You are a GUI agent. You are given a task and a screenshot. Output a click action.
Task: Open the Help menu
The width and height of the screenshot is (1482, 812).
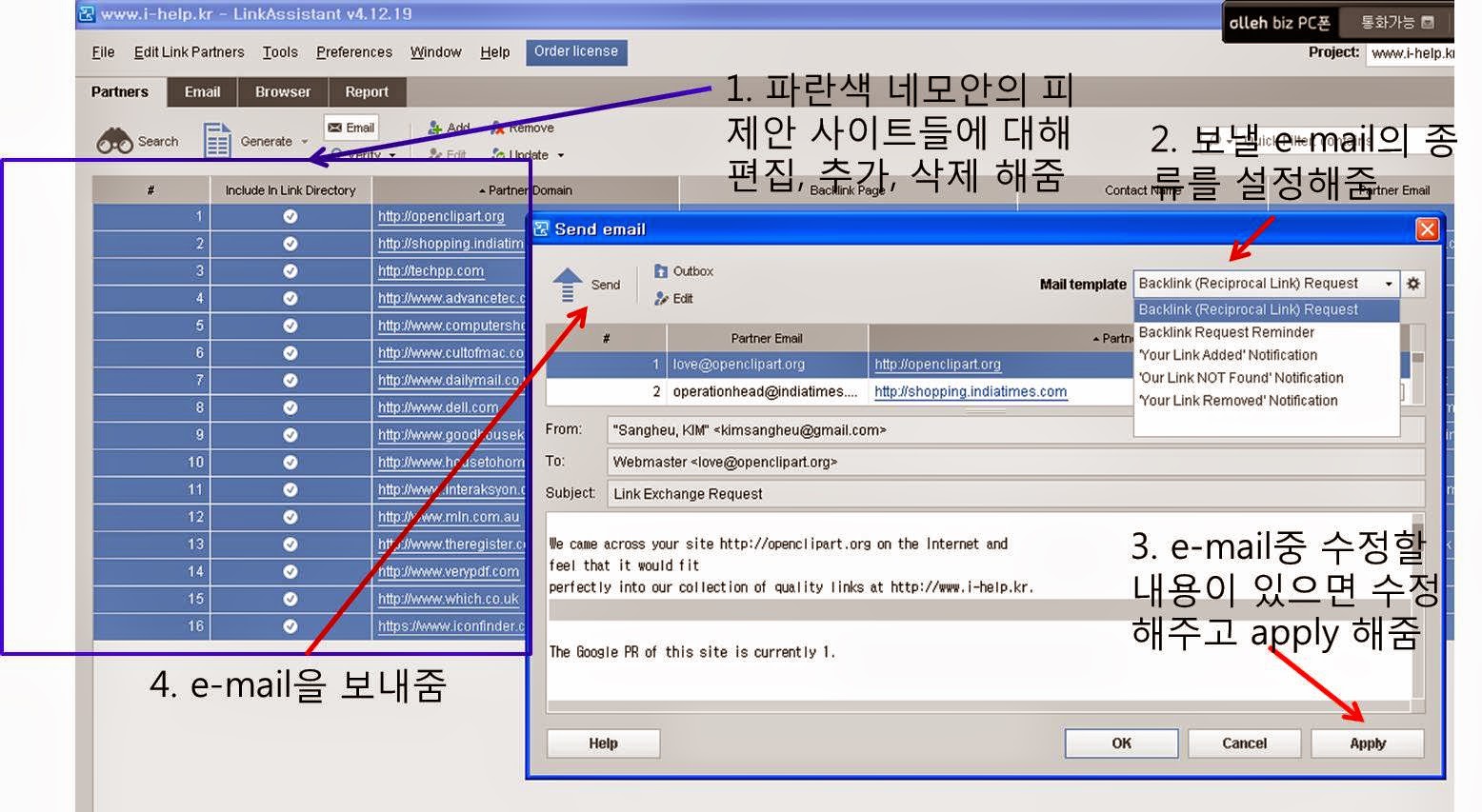tap(494, 52)
